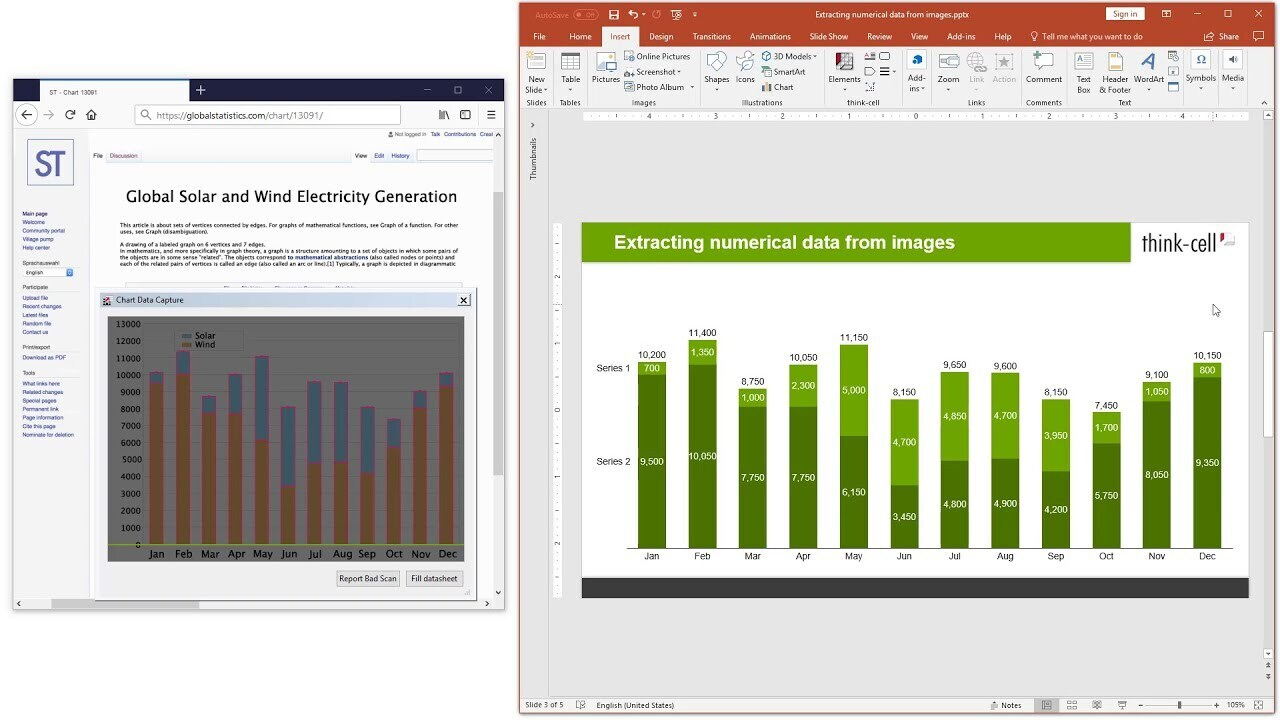
Task: Click the Fill datasheet button
Action: pos(434,578)
